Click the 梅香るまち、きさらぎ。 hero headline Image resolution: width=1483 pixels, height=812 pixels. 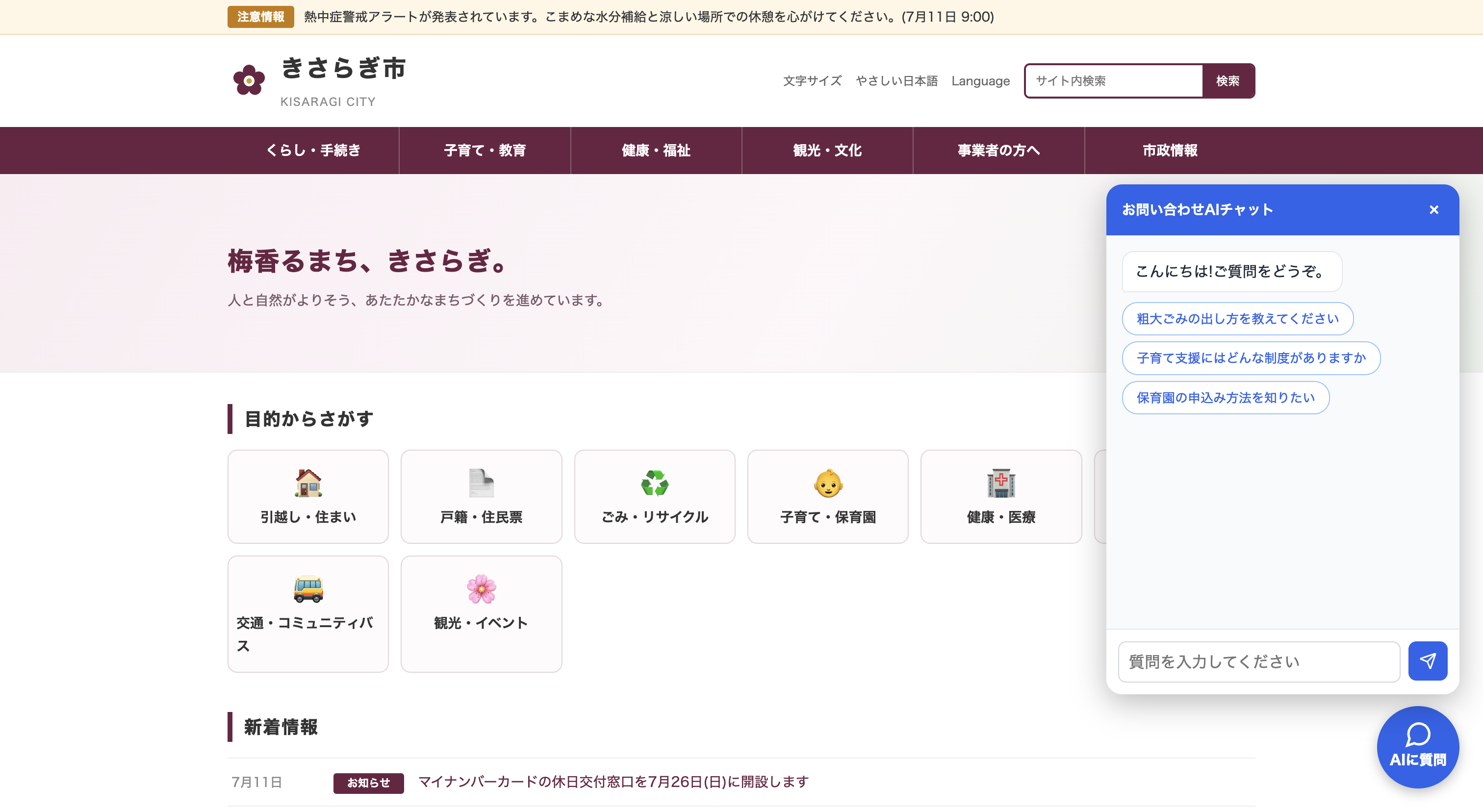tap(368, 261)
